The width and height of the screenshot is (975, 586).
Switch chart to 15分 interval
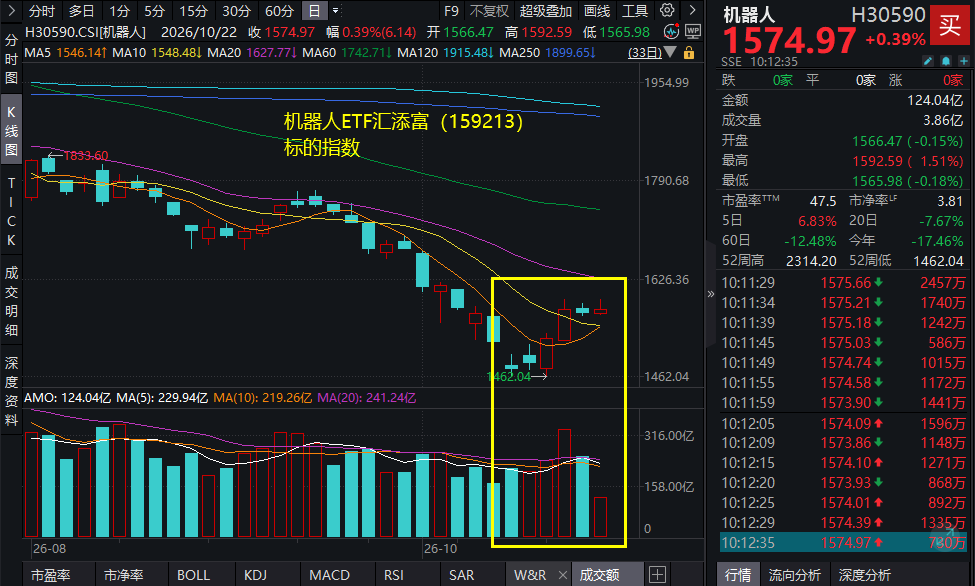pos(193,11)
